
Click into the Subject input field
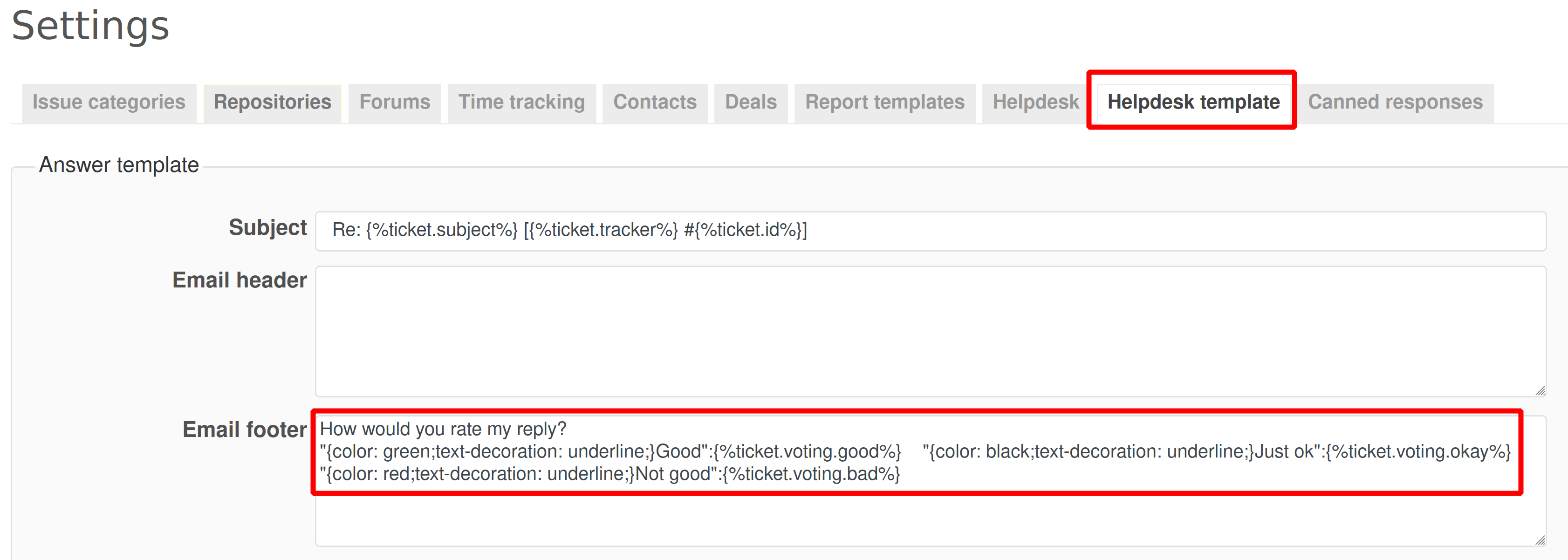pos(930,231)
